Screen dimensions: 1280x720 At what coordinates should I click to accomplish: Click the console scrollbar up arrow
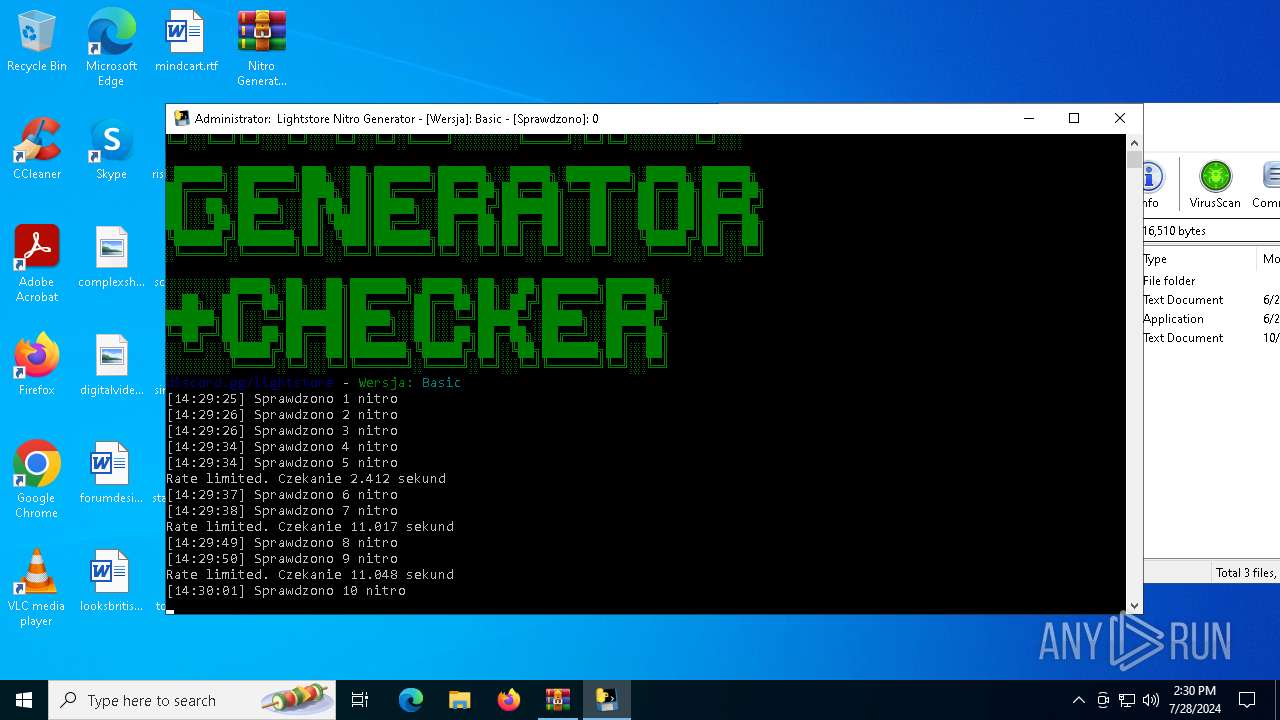click(1134, 143)
